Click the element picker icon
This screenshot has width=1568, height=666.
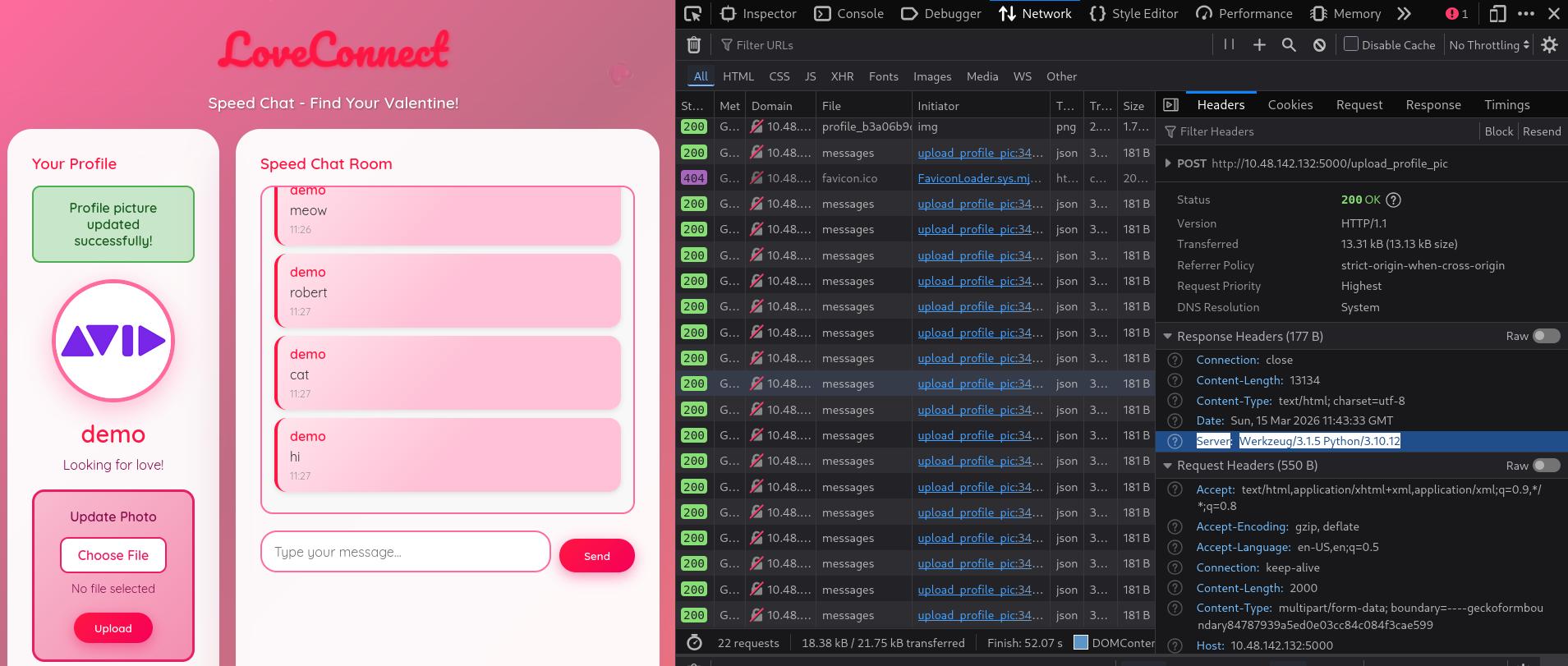(x=692, y=13)
